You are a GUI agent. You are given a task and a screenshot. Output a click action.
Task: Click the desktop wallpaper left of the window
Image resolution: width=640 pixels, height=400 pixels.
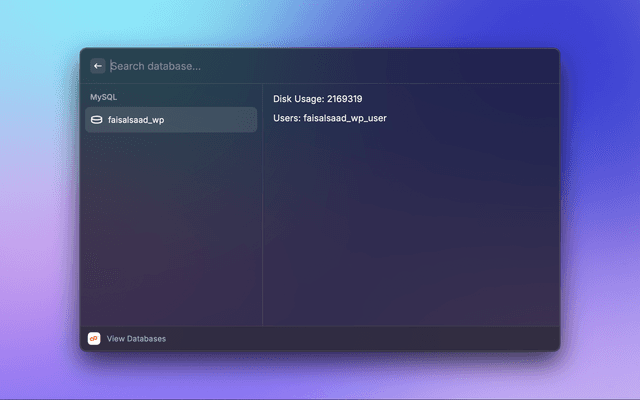(40, 200)
